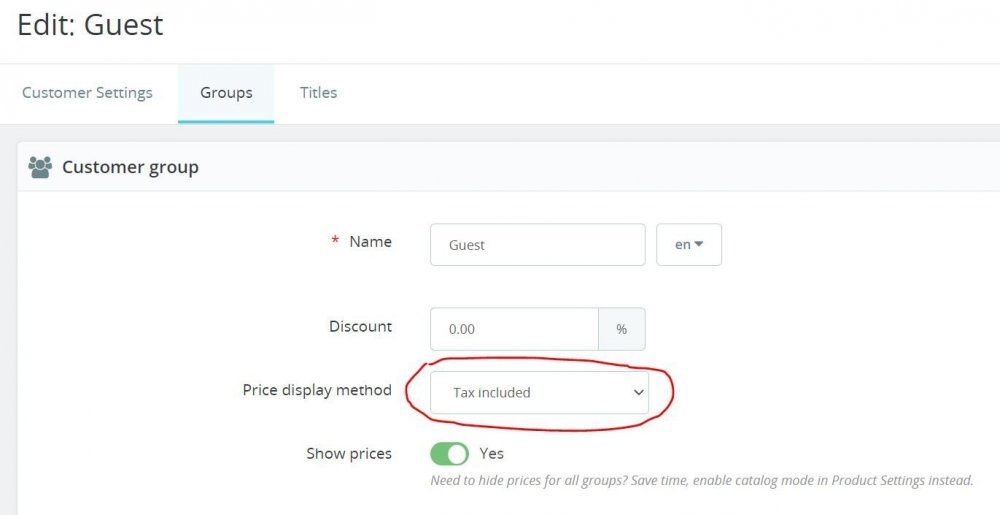Screen dimensions: 1000x515
Task: Click the Discount field label
Action: tap(360, 327)
